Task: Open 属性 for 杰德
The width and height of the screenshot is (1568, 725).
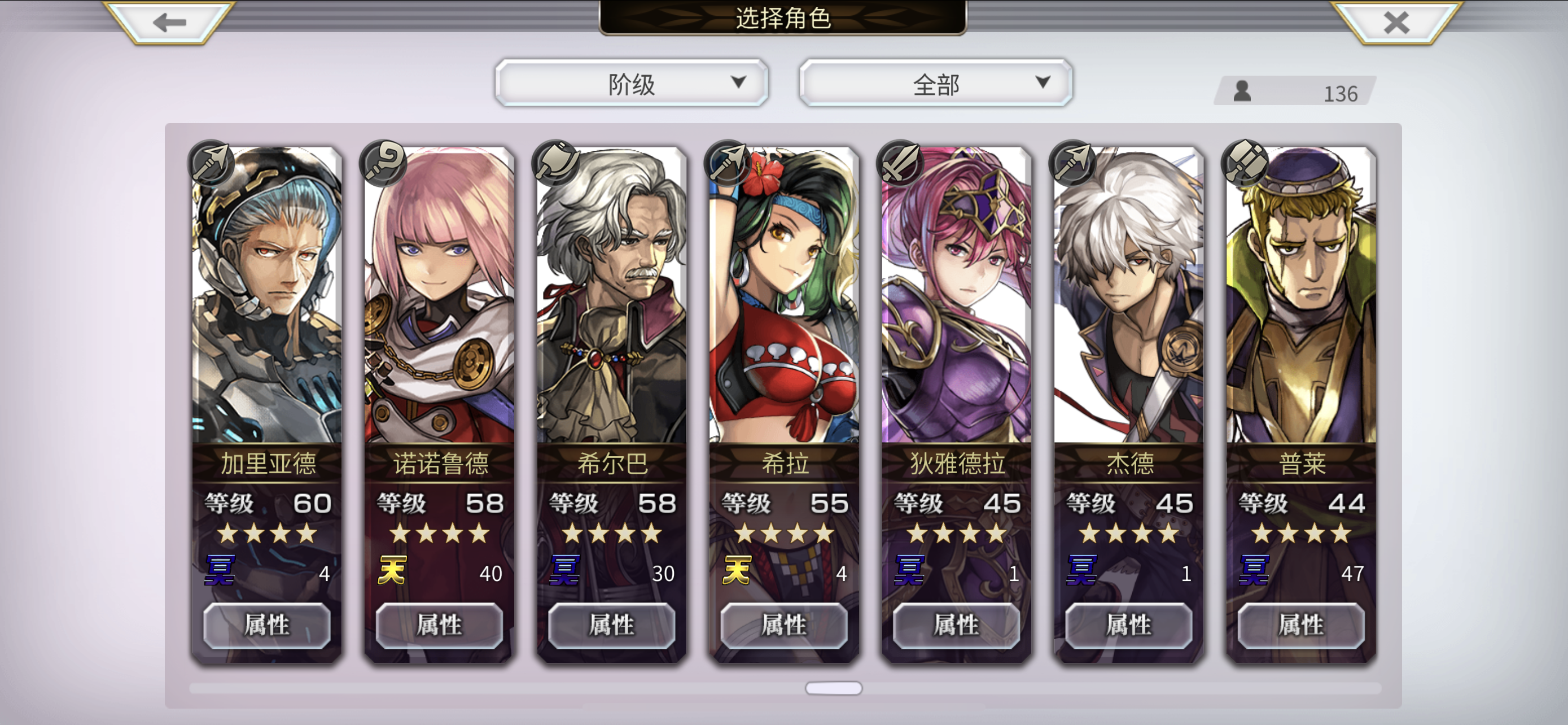Action: (1128, 625)
